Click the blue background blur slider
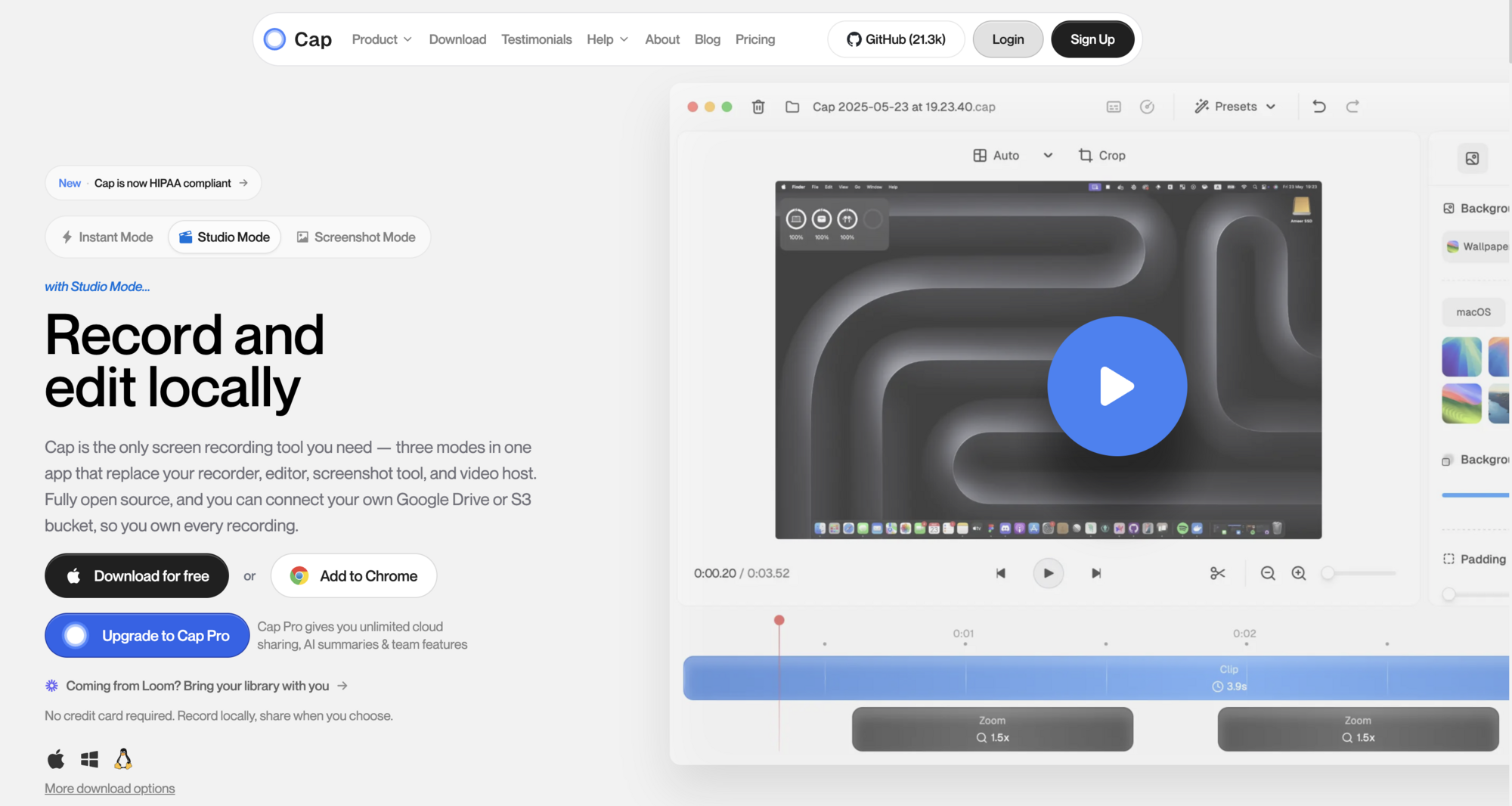 1476,495
